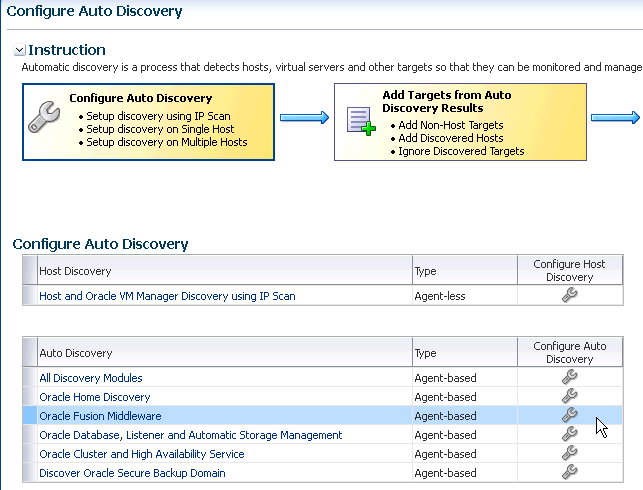Click the Instruction heading text
This screenshot has height=490, width=643.
[x=67, y=50]
